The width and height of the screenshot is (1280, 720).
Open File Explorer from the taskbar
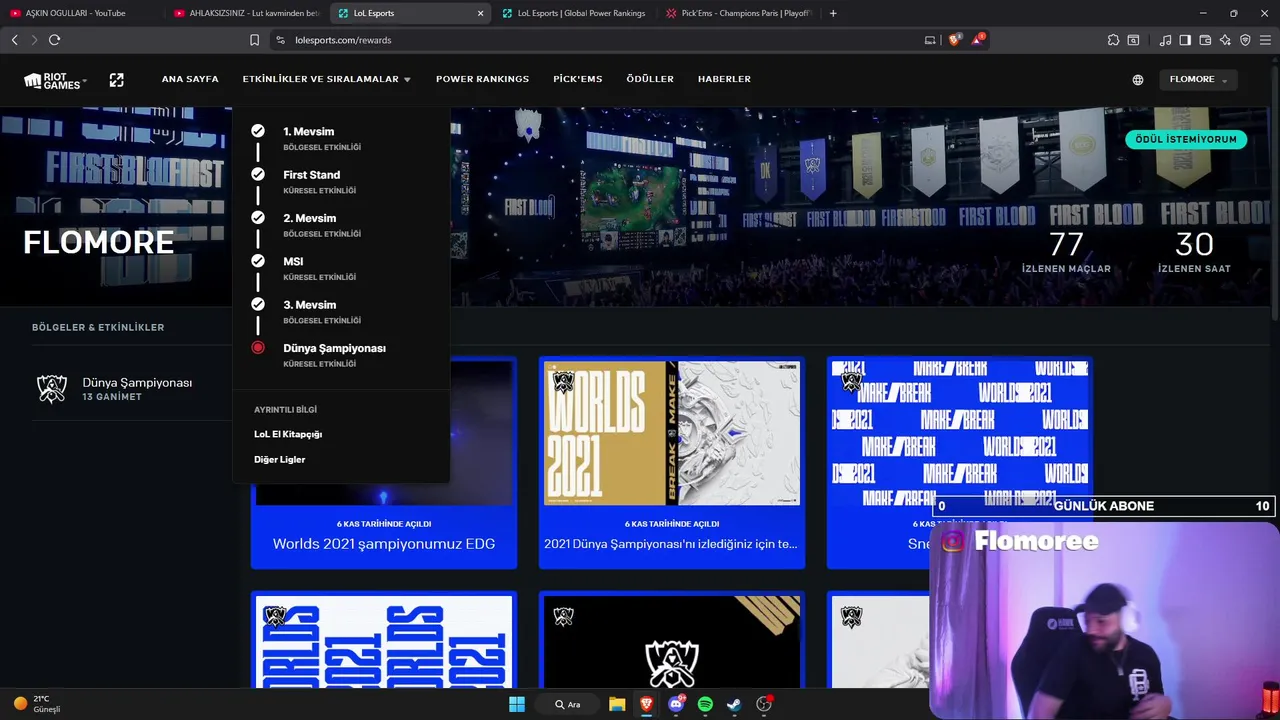pos(617,704)
